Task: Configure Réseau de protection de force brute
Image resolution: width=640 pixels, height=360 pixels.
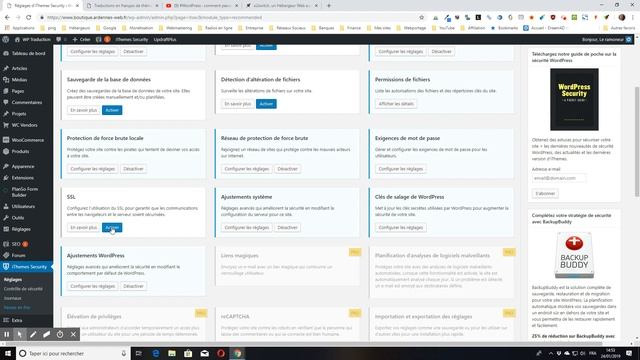Action: (247, 169)
